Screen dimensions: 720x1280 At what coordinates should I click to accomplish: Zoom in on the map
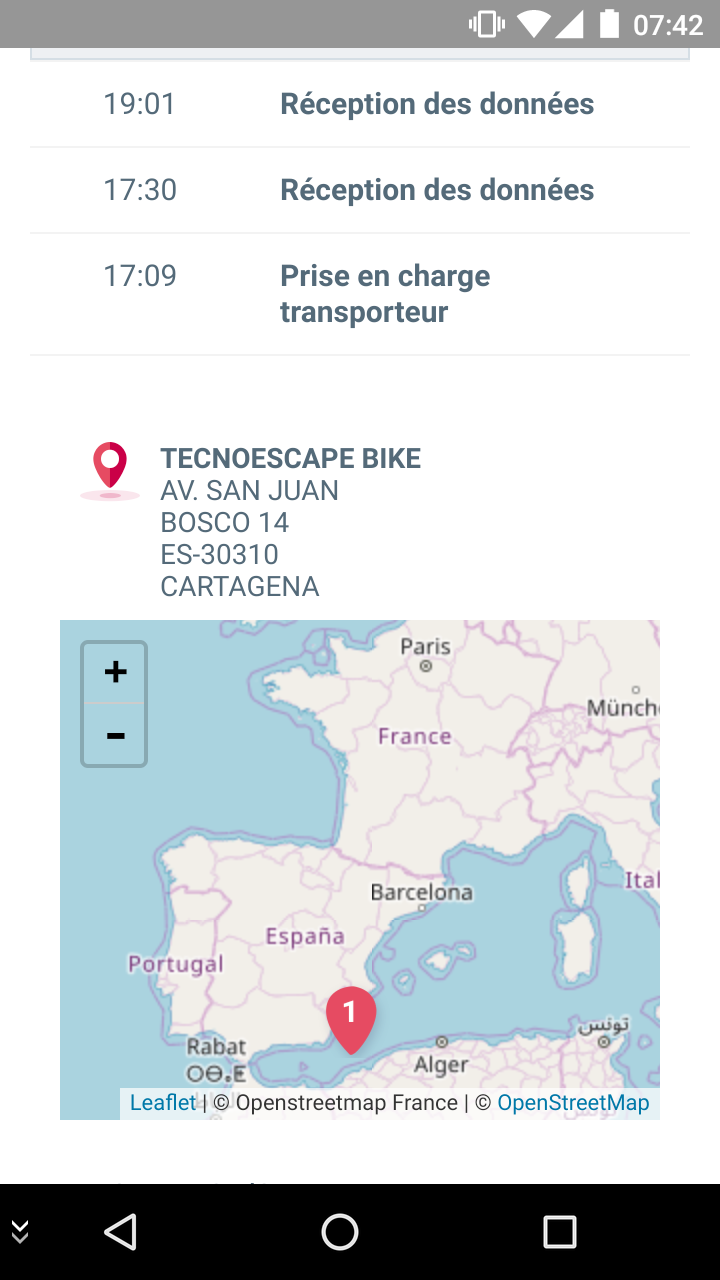pyautogui.click(x=115, y=672)
